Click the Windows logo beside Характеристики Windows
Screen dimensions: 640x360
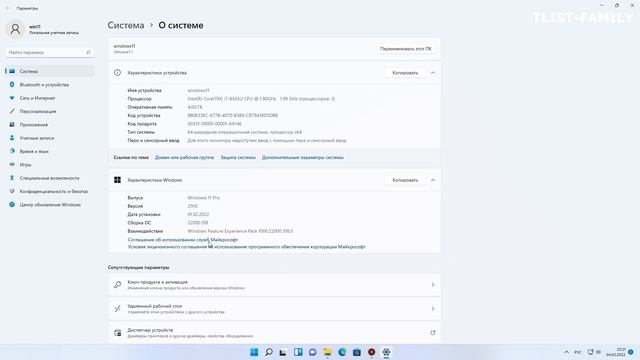click(x=118, y=180)
